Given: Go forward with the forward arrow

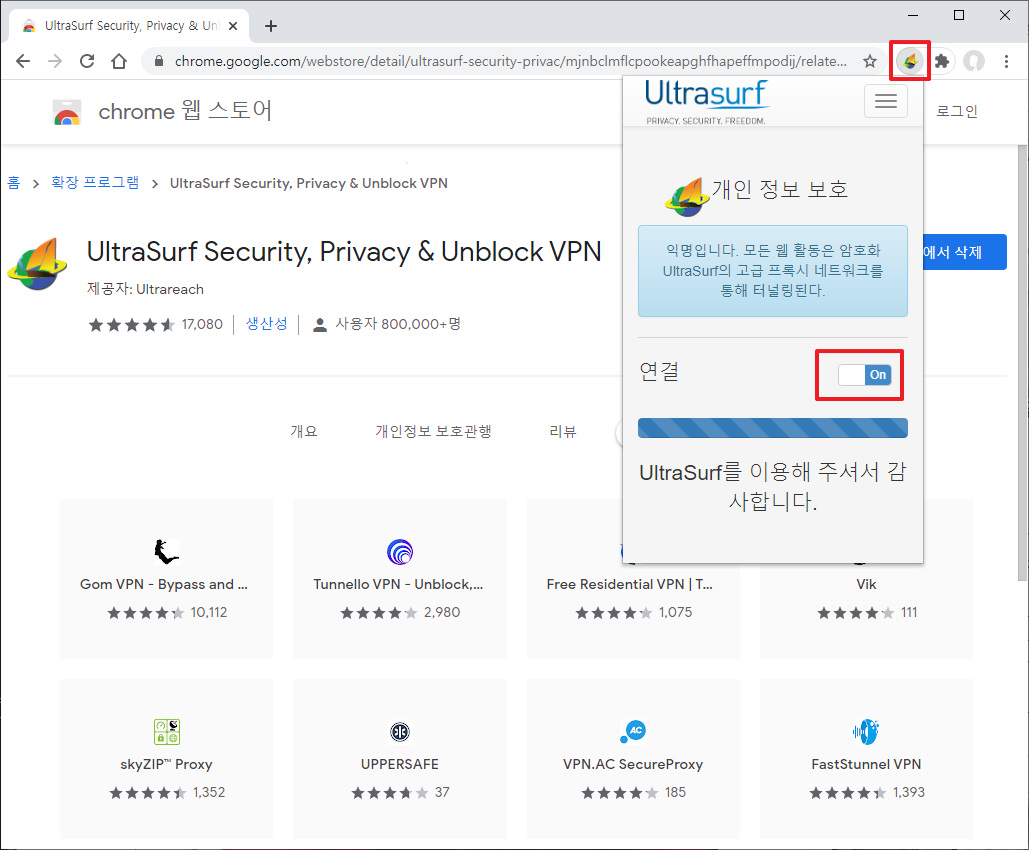Looking at the screenshot, I should point(55,62).
